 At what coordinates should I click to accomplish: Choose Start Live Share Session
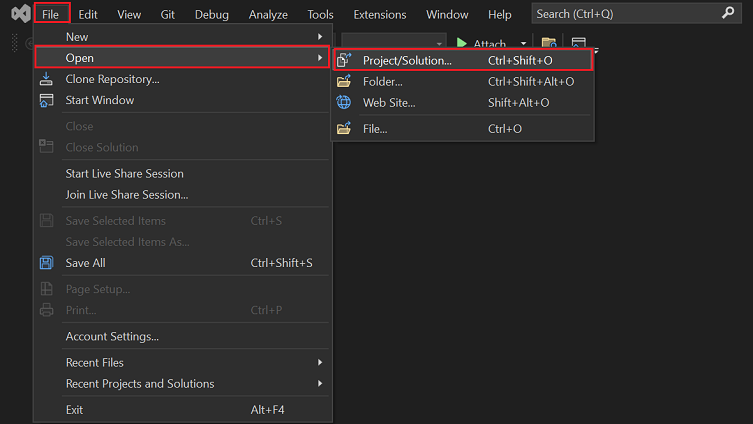pos(182,173)
